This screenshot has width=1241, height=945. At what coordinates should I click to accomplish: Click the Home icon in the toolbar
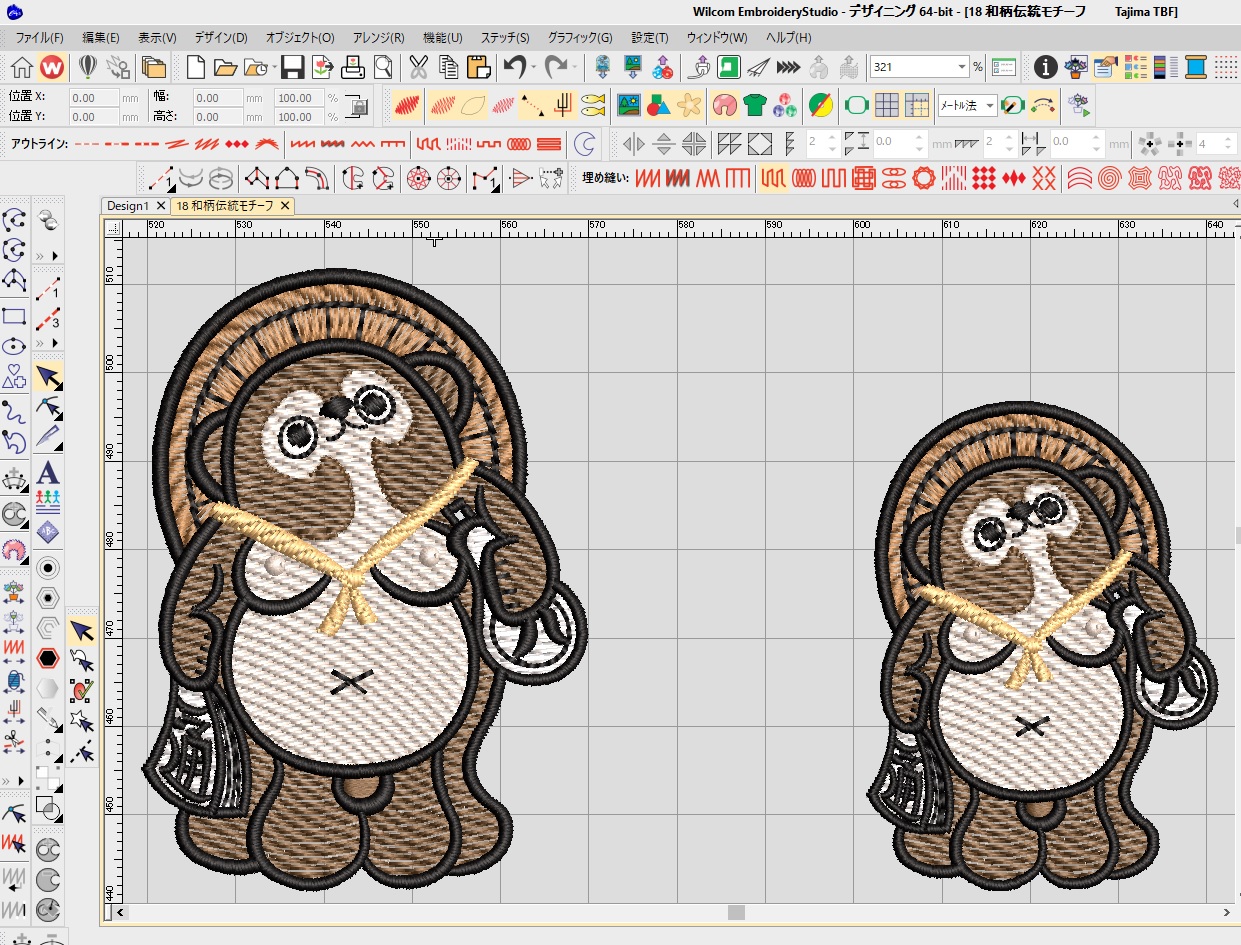click(x=22, y=68)
